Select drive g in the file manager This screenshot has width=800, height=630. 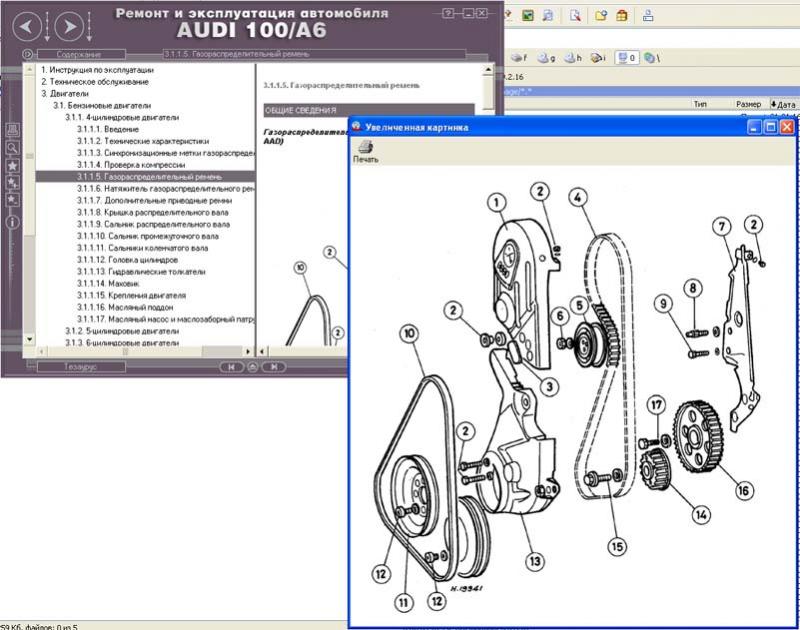point(546,58)
